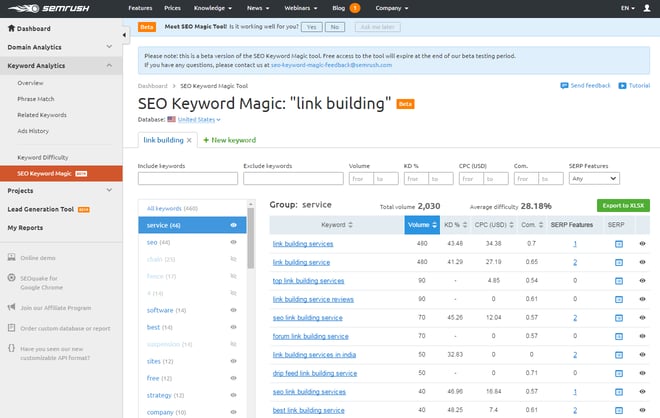Select All keywords (460) group
The image size is (660, 418).
pyautogui.click(x=172, y=208)
